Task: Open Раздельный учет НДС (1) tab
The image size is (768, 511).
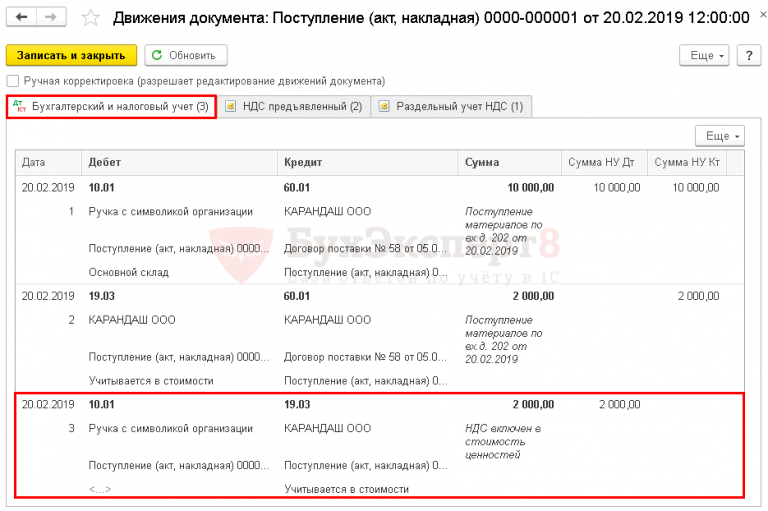Action: [451, 106]
